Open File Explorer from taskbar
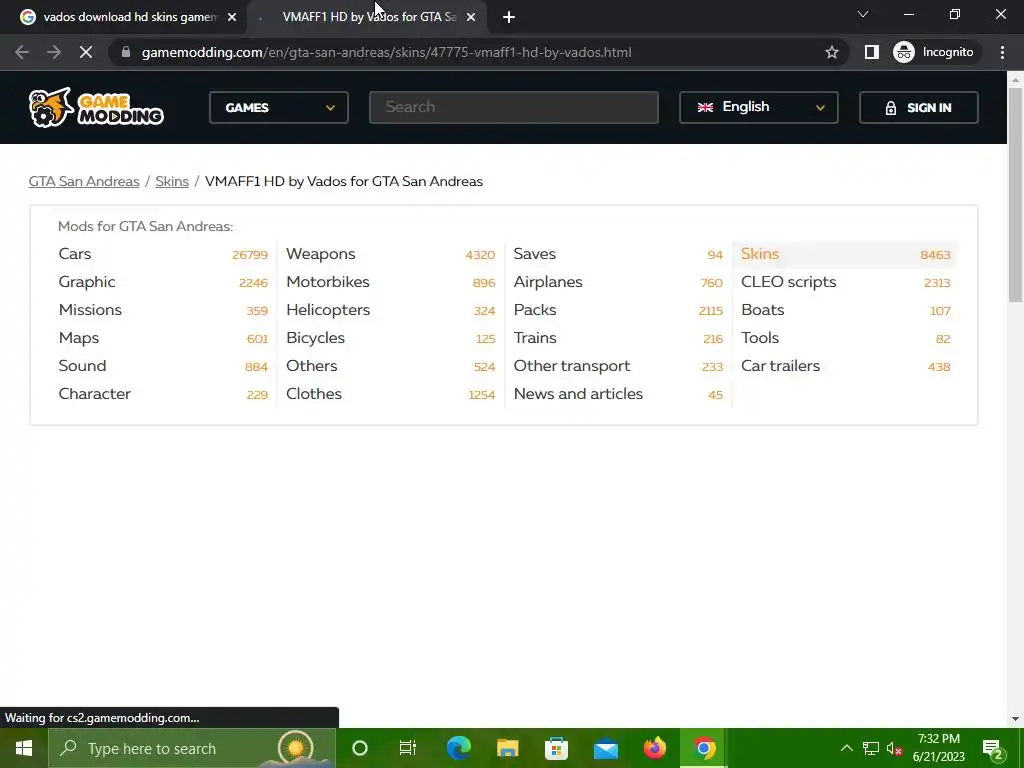The height and width of the screenshot is (768, 1024). coord(507,748)
